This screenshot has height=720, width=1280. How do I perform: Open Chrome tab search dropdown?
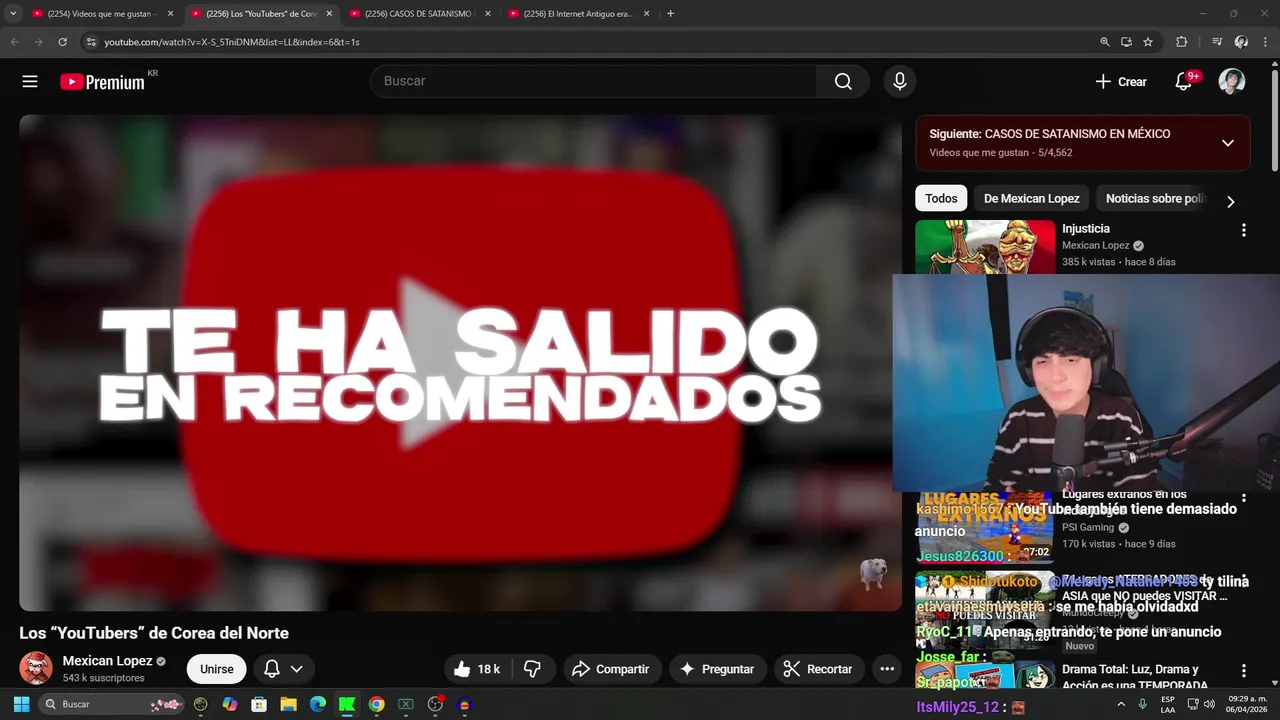pyautogui.click(x=13, y=14)
